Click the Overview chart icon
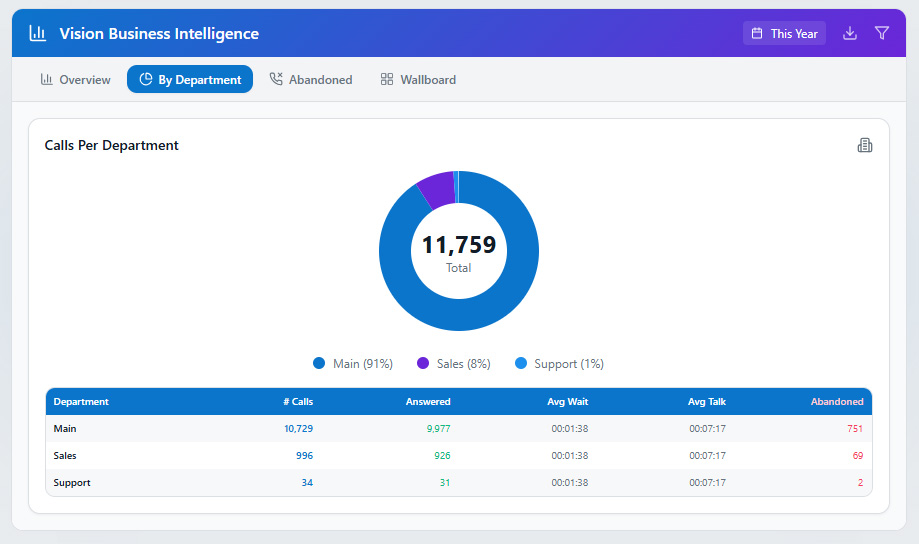The image size is (919, 544). (46, 79)
